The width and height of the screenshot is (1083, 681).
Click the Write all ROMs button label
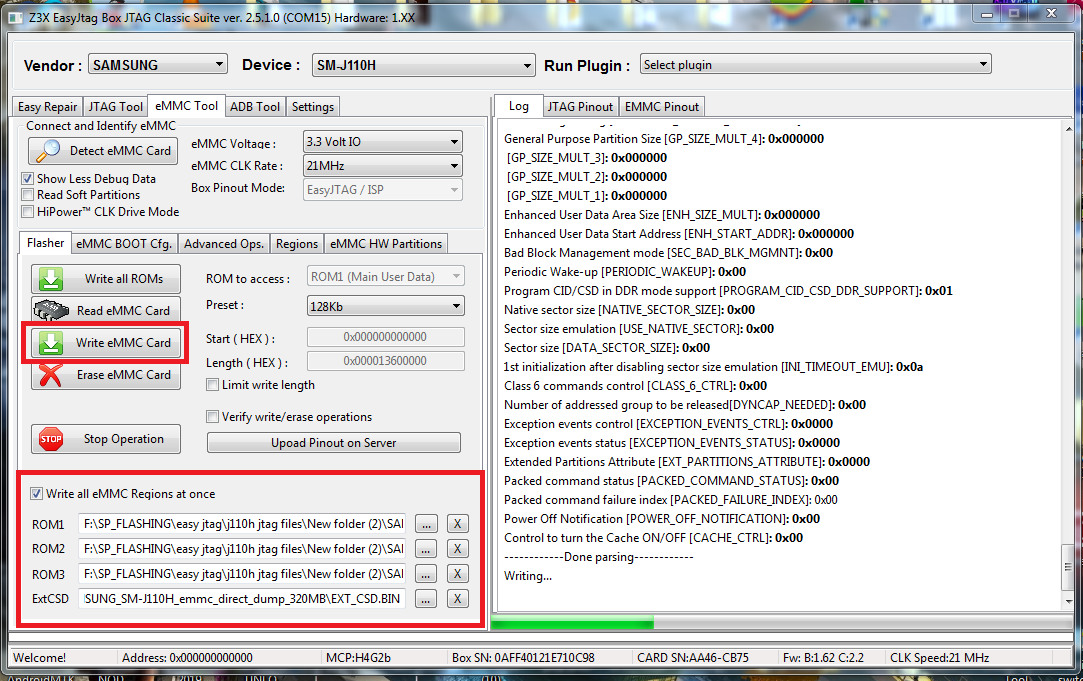124,279
